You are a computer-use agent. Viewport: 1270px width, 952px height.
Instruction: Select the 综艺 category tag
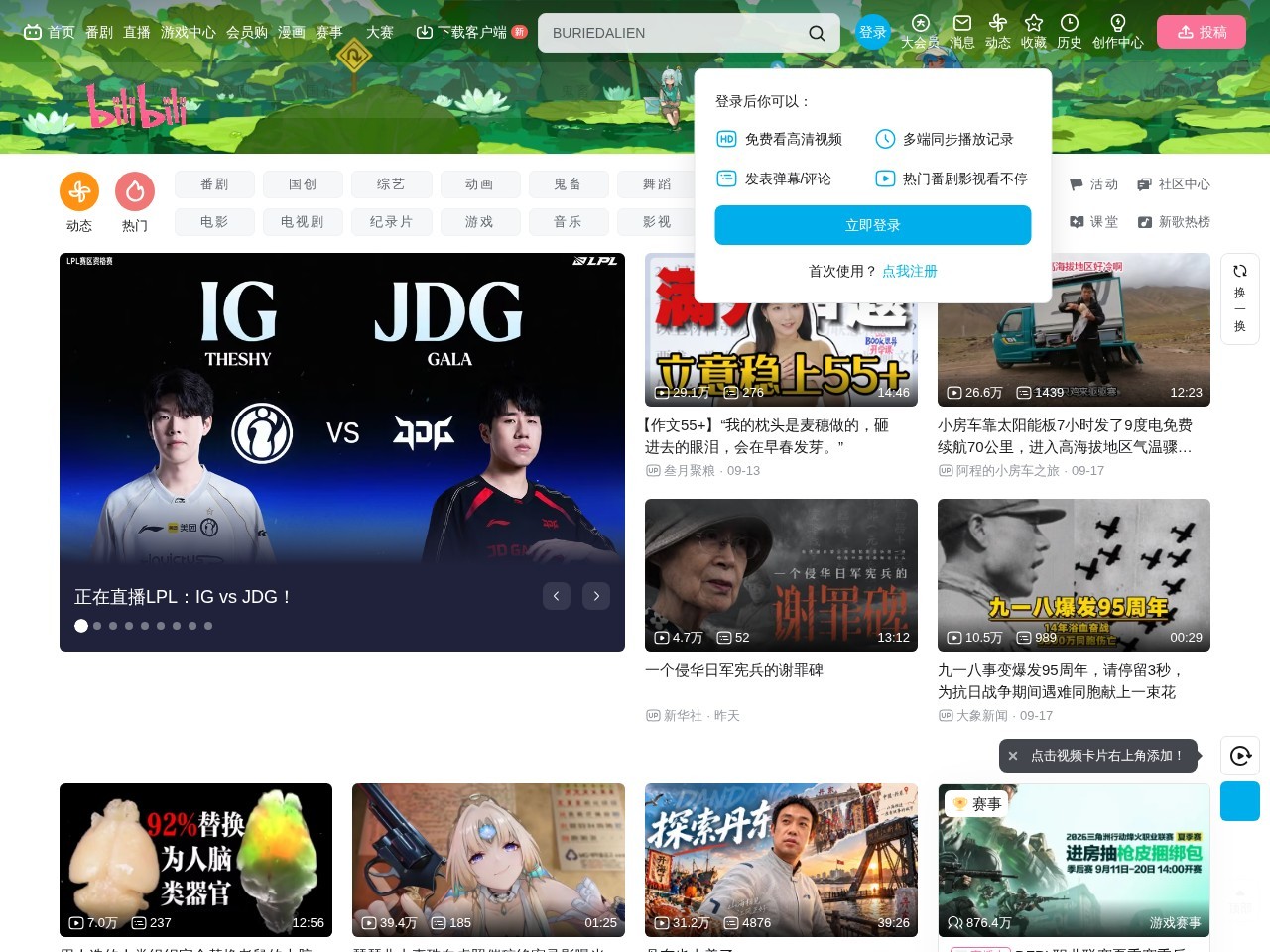tap(391, 184)
